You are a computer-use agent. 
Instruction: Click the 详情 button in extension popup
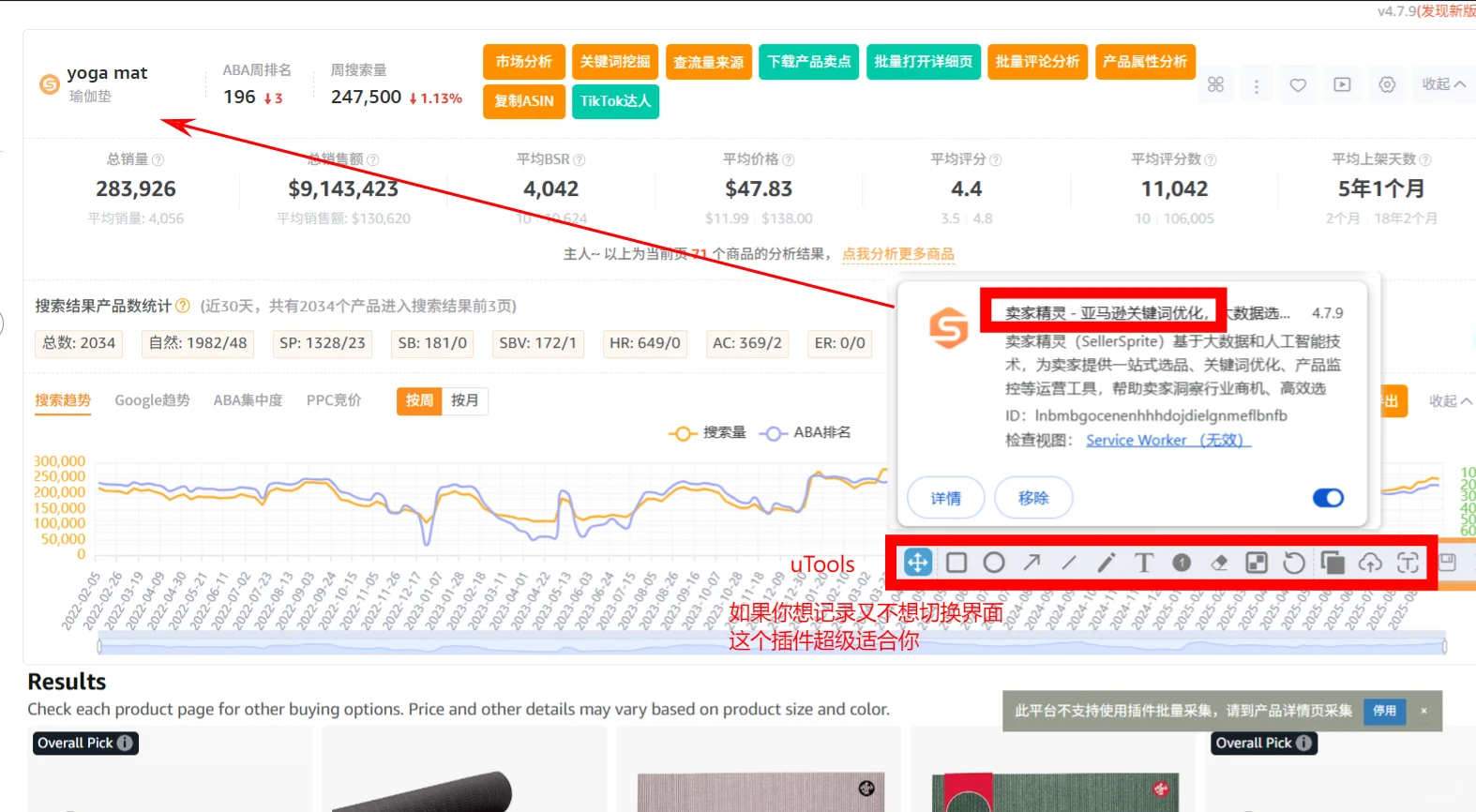point(945,498)
